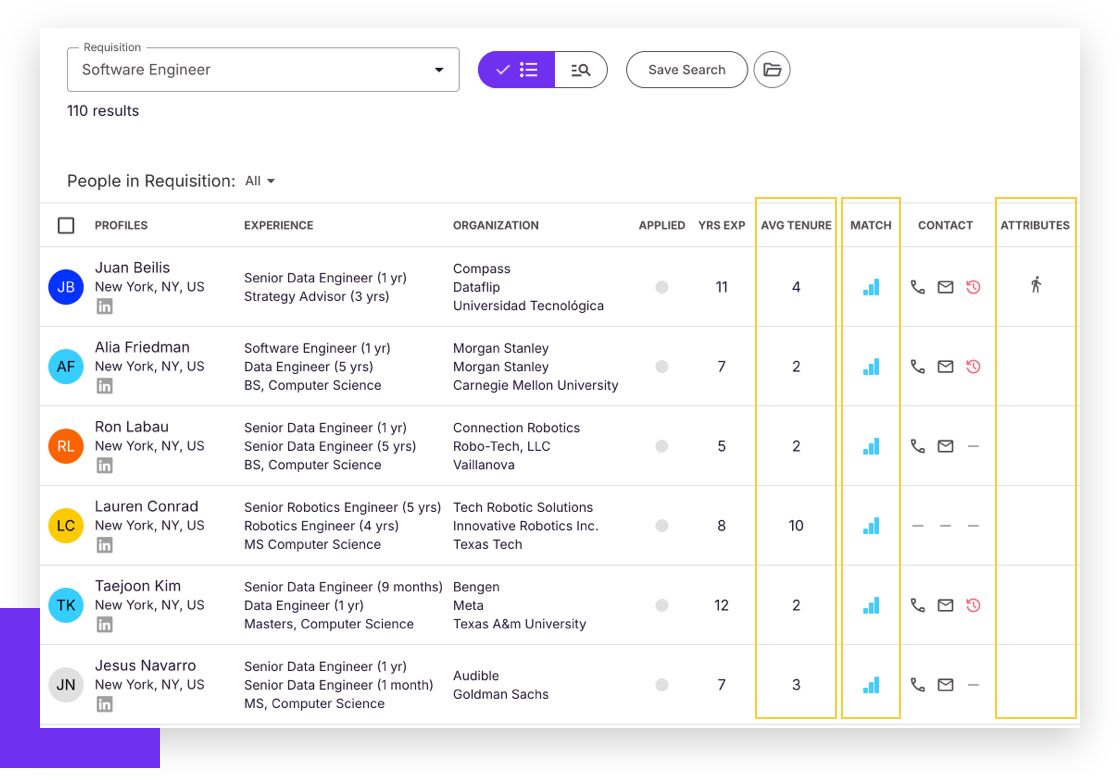
Task: Sort by the YRS EXP column header
Action: 721,226
